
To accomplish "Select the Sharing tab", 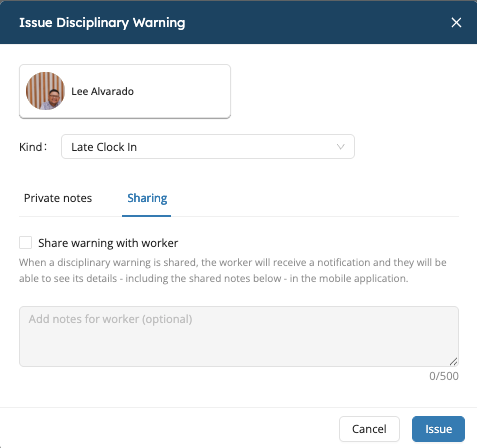I will [147, 198].
